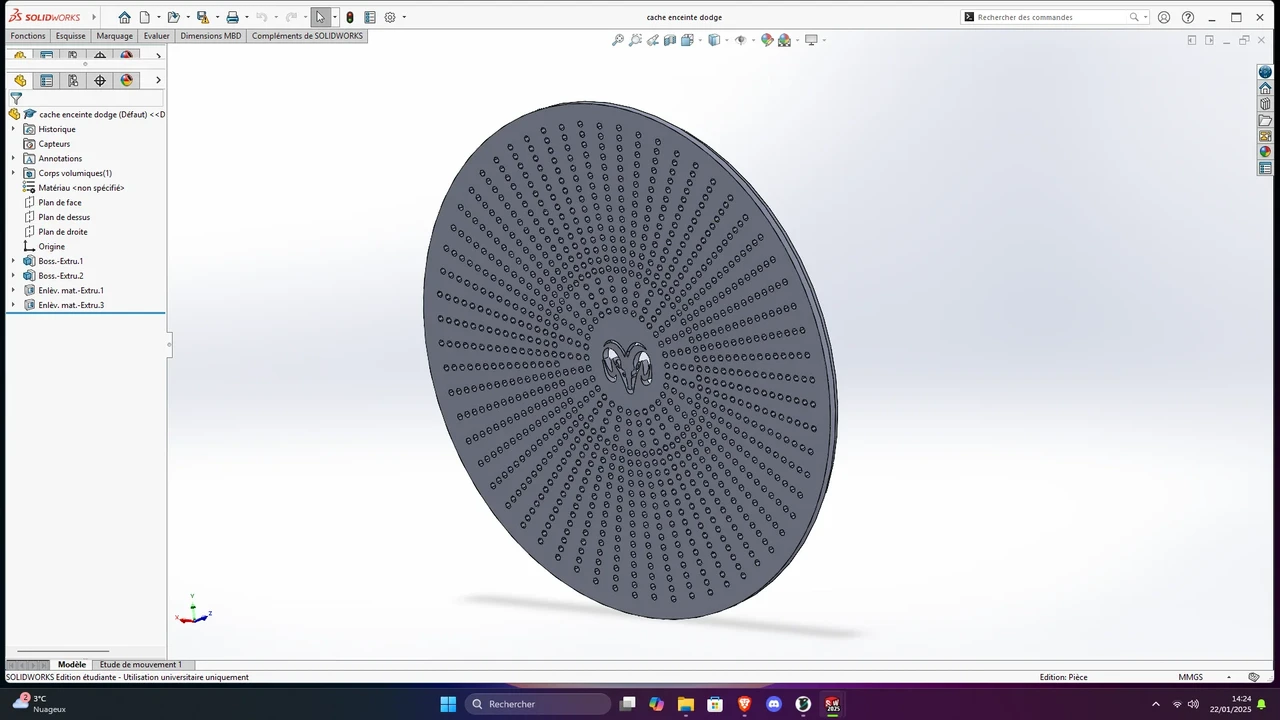Select the Dimensions MBD tab
Viewport: 1280px width, 720px height.
pyautogui.click(x=210, y=36)
